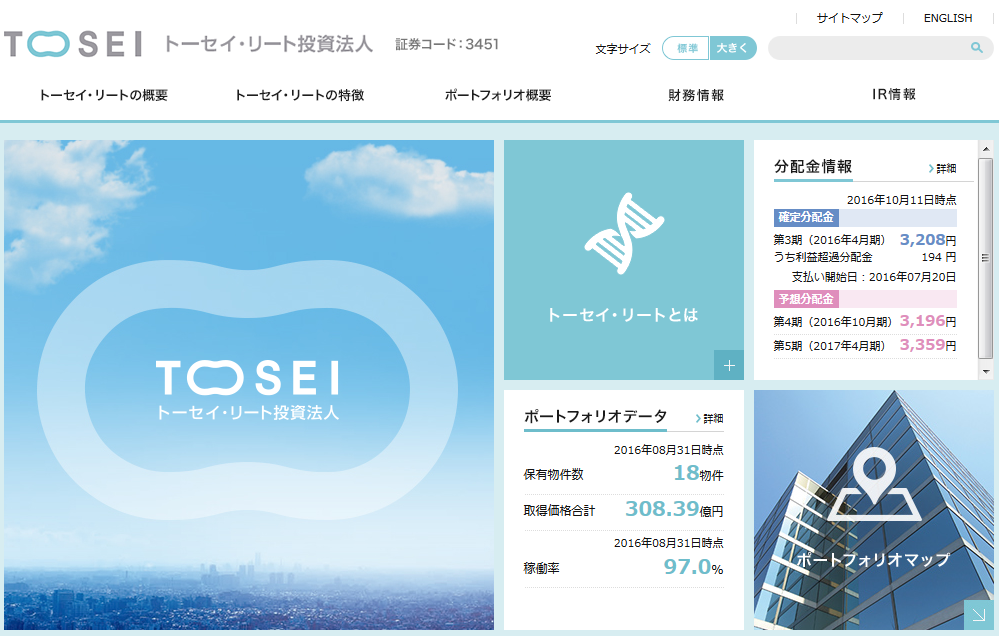Open トーセイ・リートの概要 menu
The image size is (999, 636).
[x=103, y=96]
